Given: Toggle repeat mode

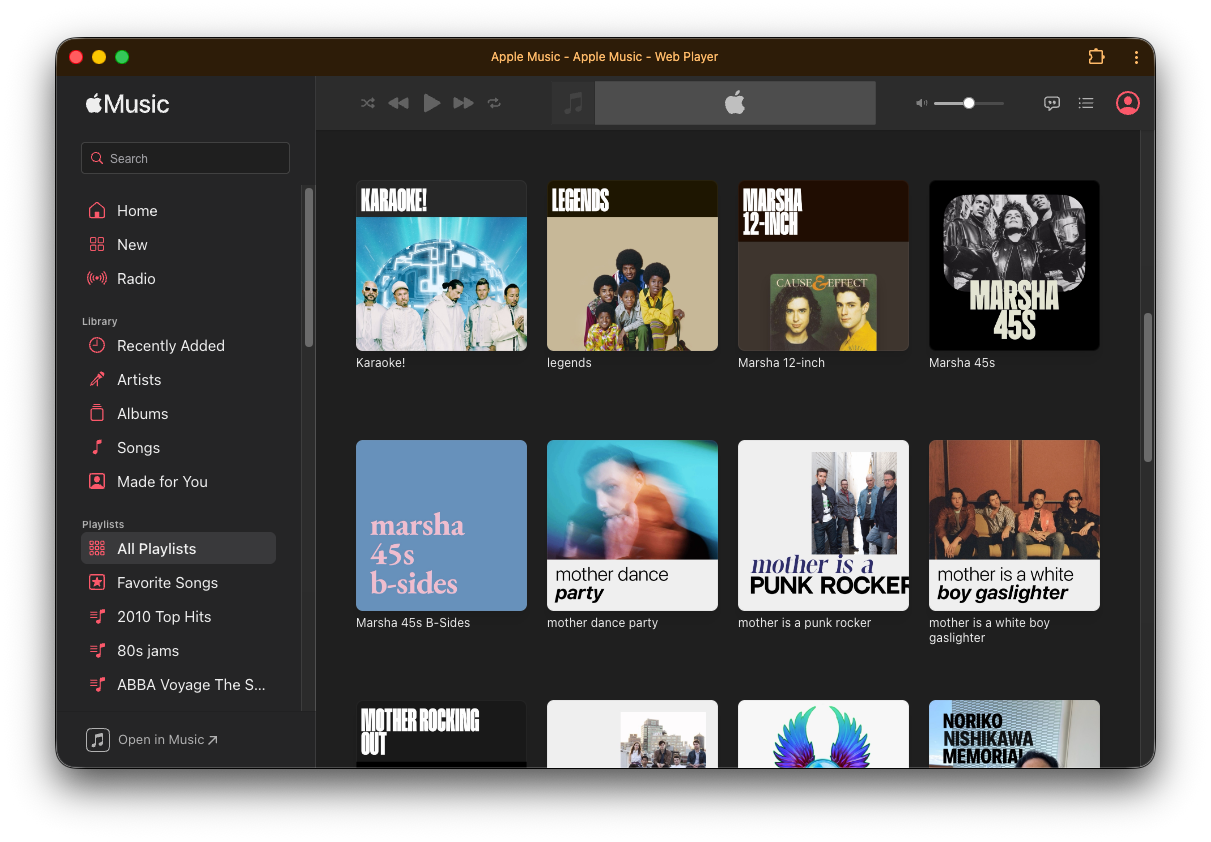Looking at the screenshot, I should (494, 103).
